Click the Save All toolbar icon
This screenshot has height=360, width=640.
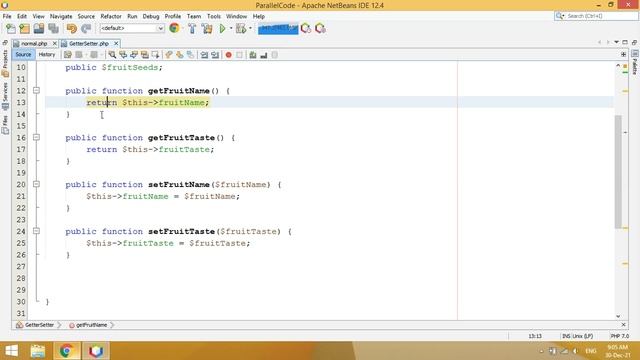pos(53,29)
